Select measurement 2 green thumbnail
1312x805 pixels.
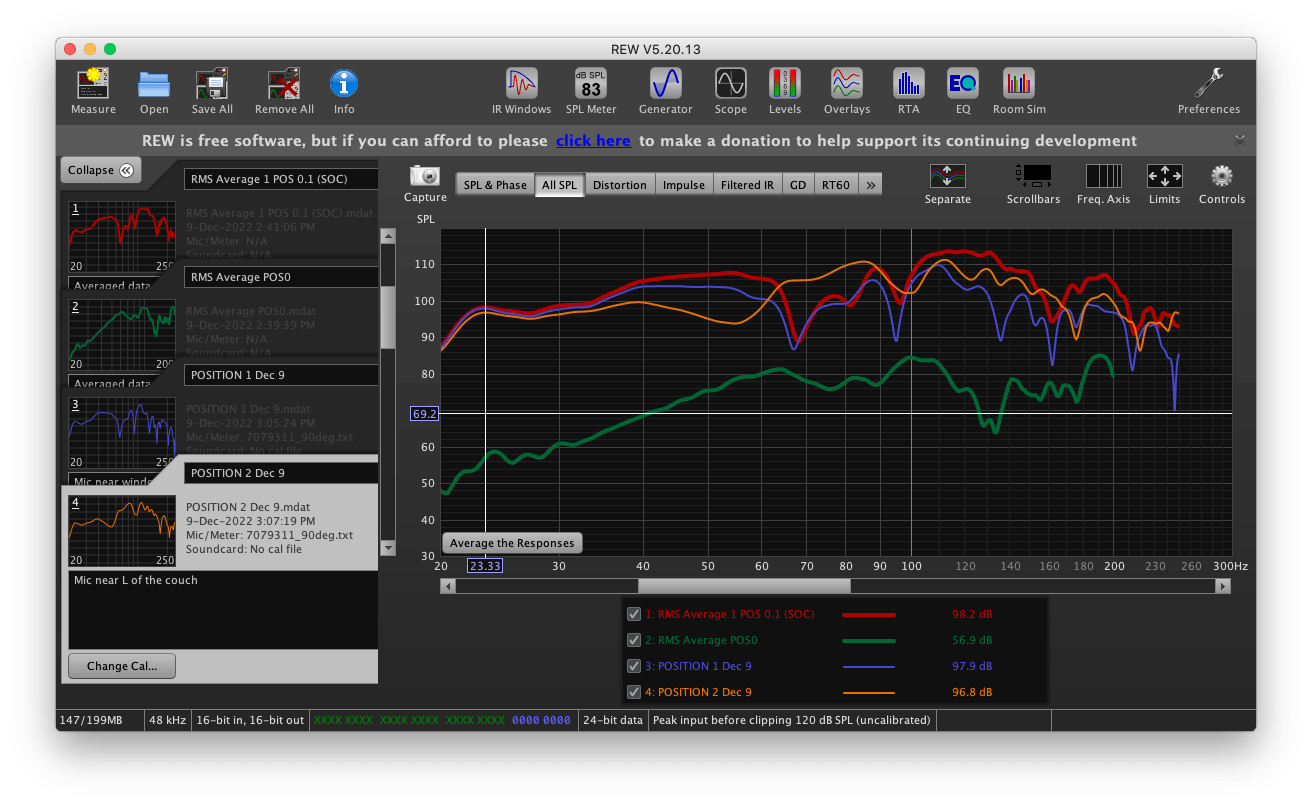[122, 334]
